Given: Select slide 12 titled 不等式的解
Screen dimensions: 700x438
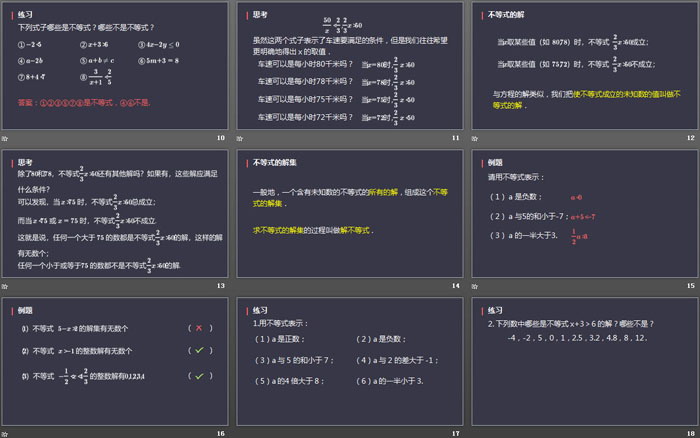Looking at the screenshot, I should click(584, 66).
